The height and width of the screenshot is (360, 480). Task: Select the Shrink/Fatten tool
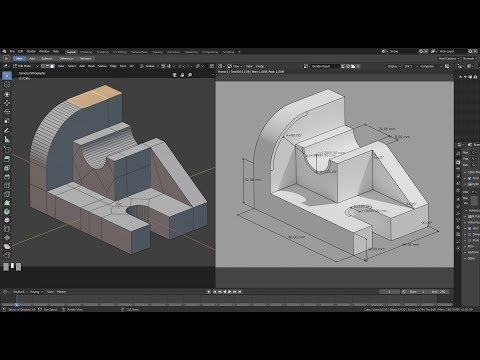[x=7, y=238]
